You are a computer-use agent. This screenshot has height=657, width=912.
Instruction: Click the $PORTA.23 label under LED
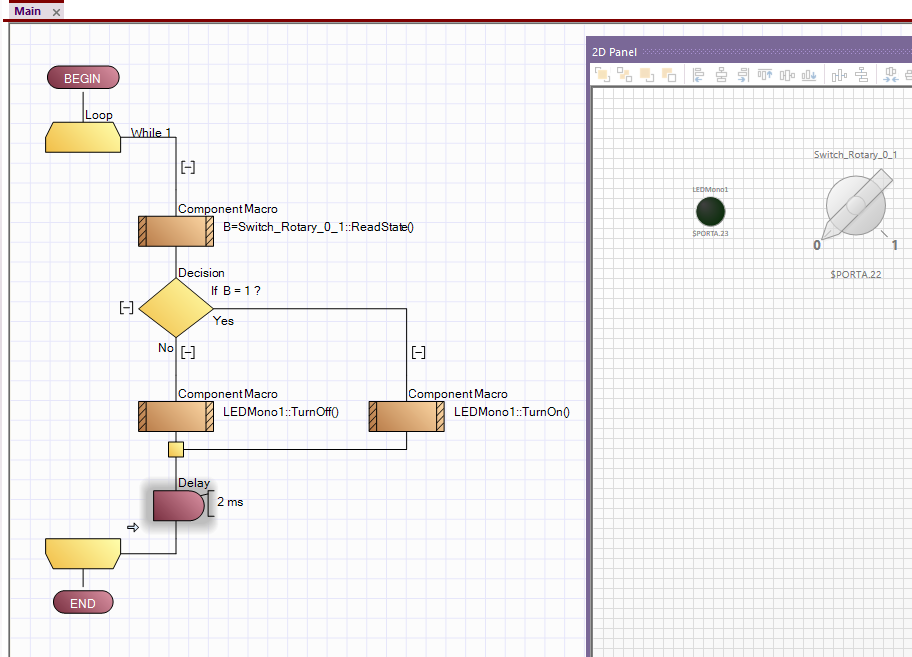(710, 233)
